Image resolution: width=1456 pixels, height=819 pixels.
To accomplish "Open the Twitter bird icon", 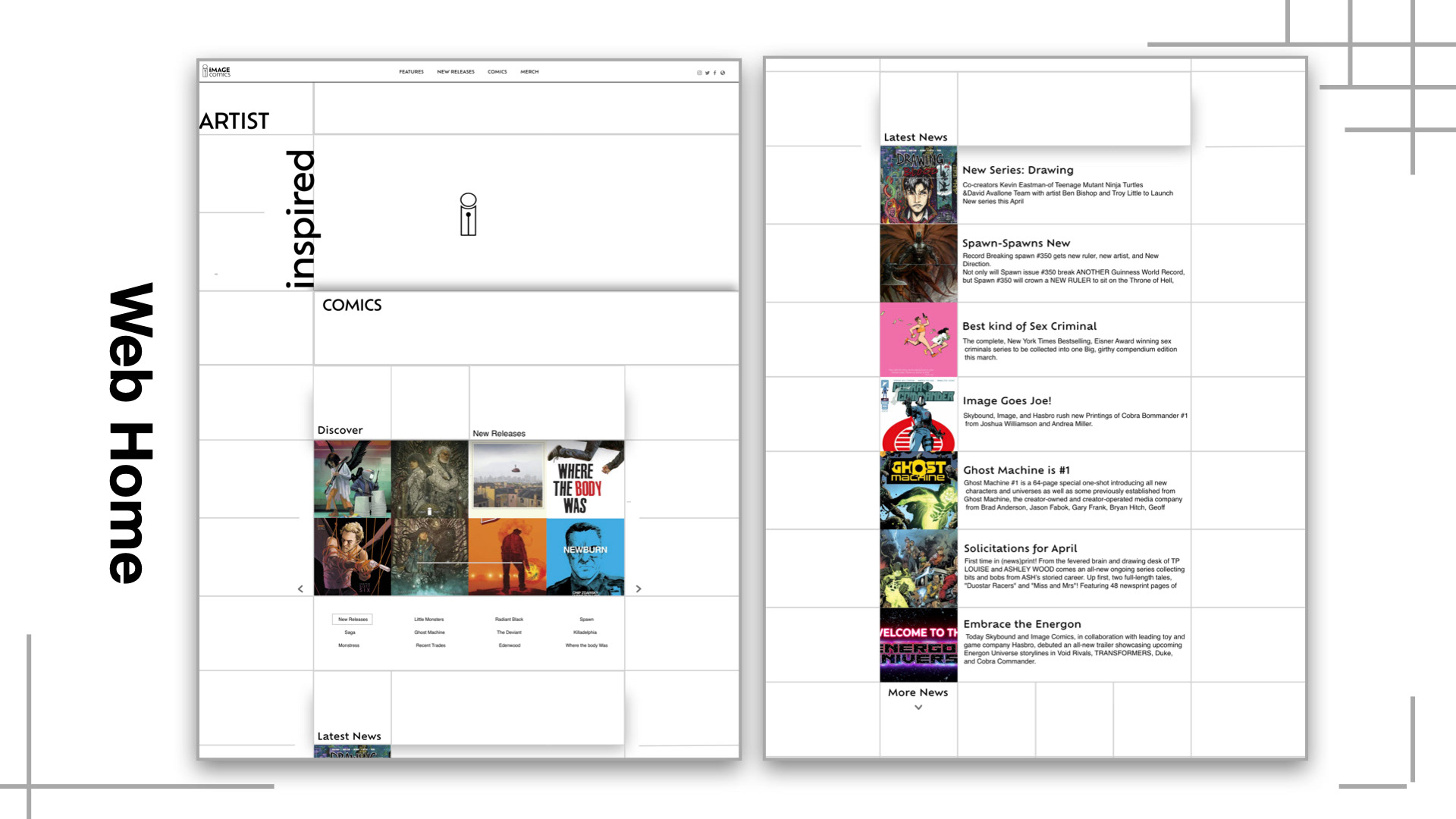I will pos(707,73).
